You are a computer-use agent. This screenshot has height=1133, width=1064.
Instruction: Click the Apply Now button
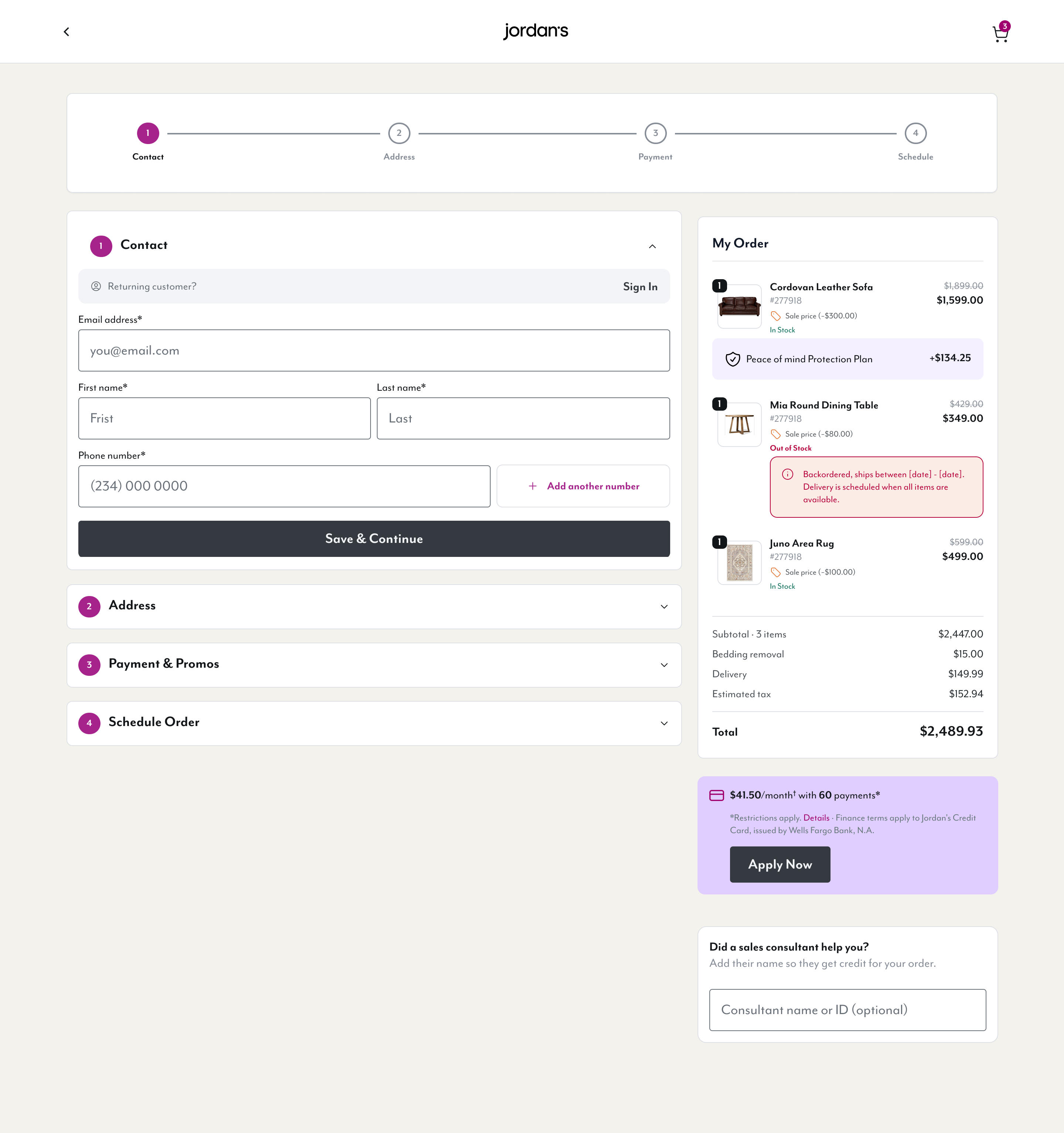click(x=780, y=865)
